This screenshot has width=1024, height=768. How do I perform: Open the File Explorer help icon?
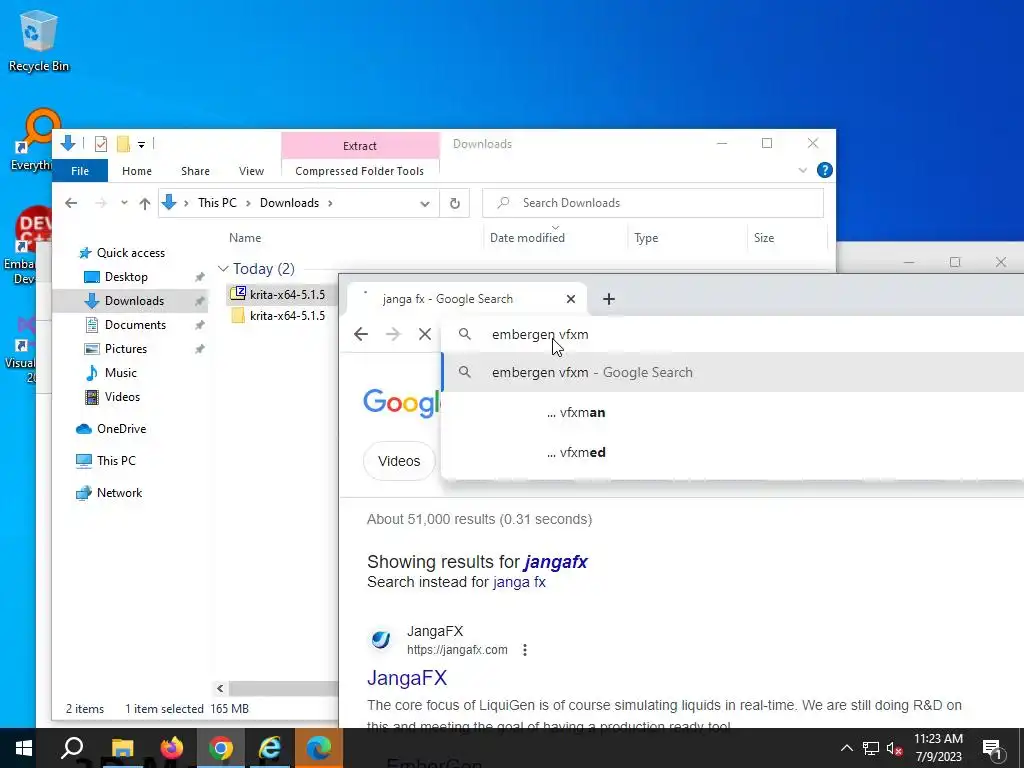[x=825, y=170]
